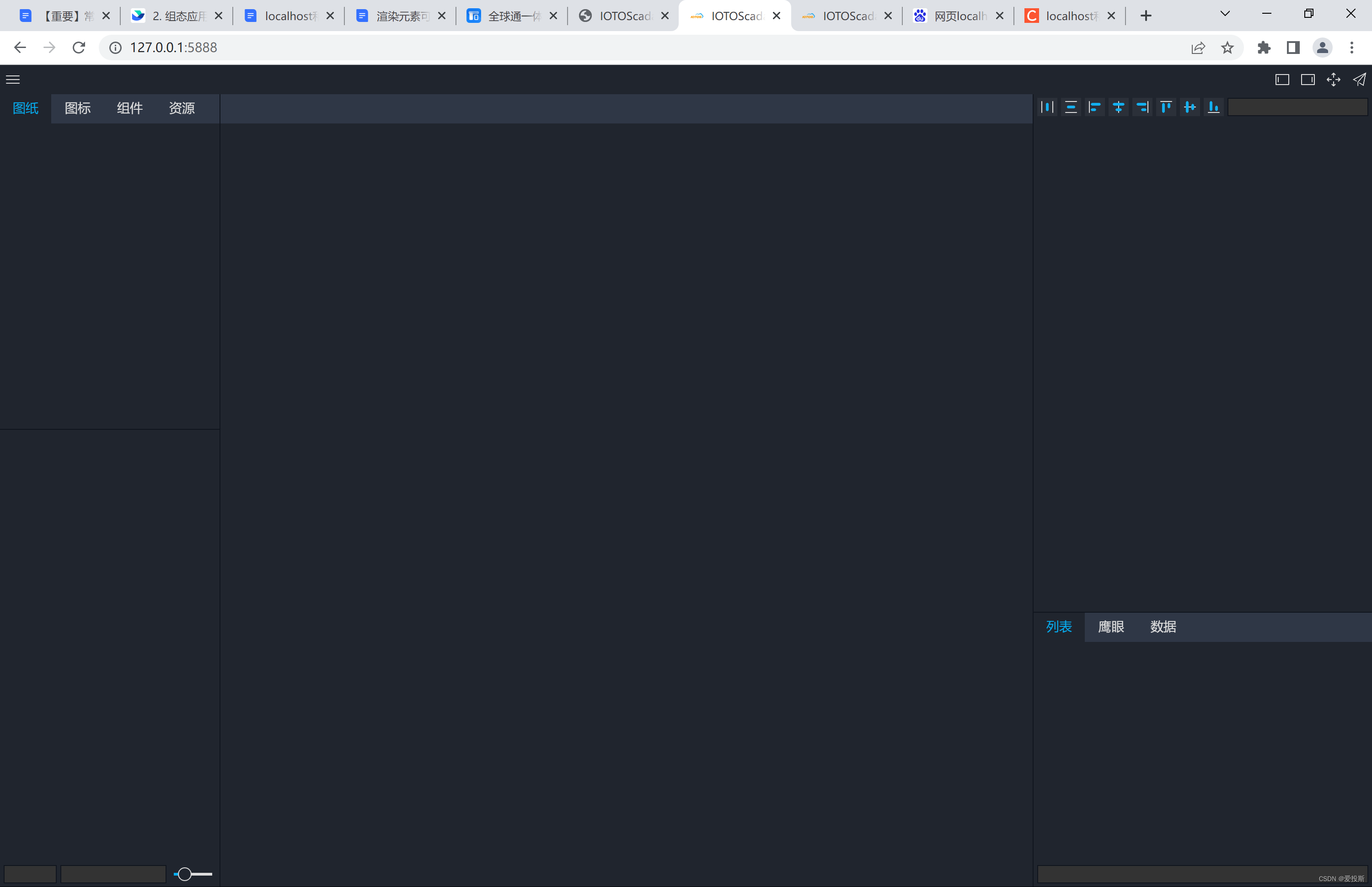
Task: Click align bottom icon
Action: coord(1214,107)
